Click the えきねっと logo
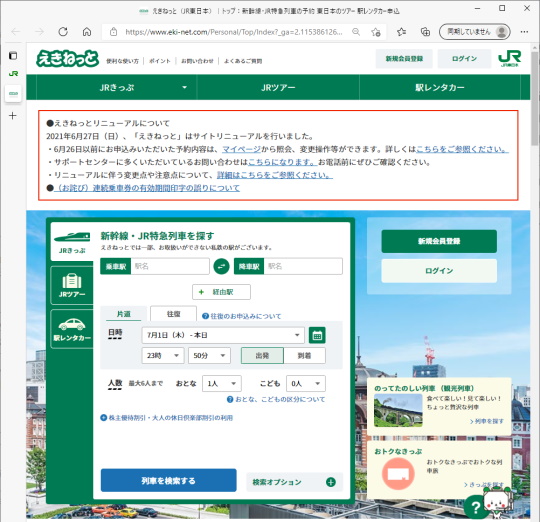This screenshot has height=522, width=540. [68, 58]
